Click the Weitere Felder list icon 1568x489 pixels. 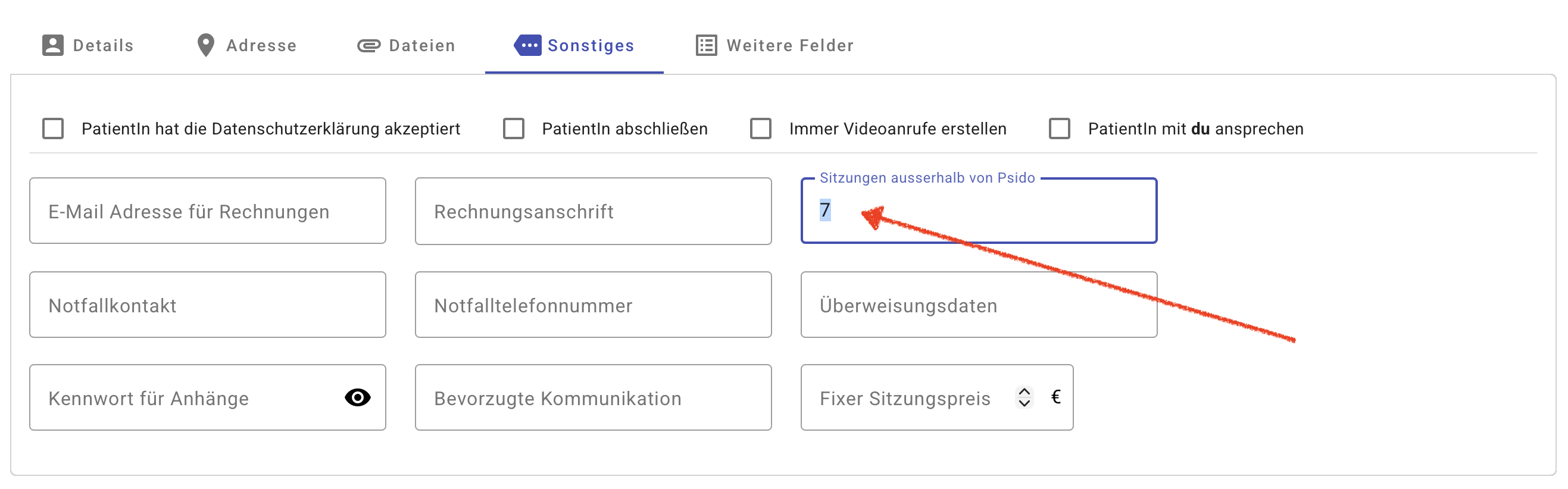coord(706,46)
